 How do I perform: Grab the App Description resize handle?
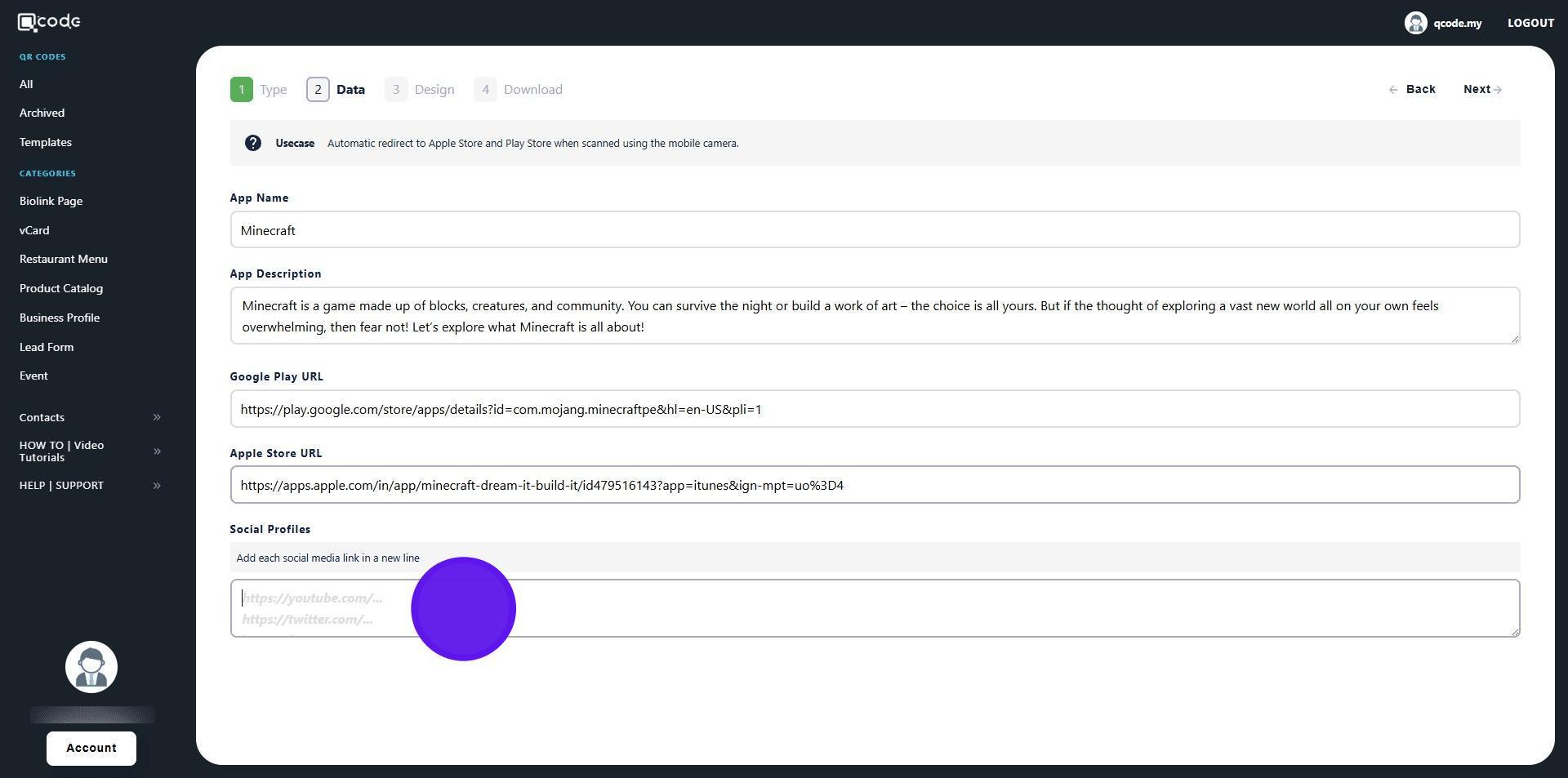(x=1515, y=339)
